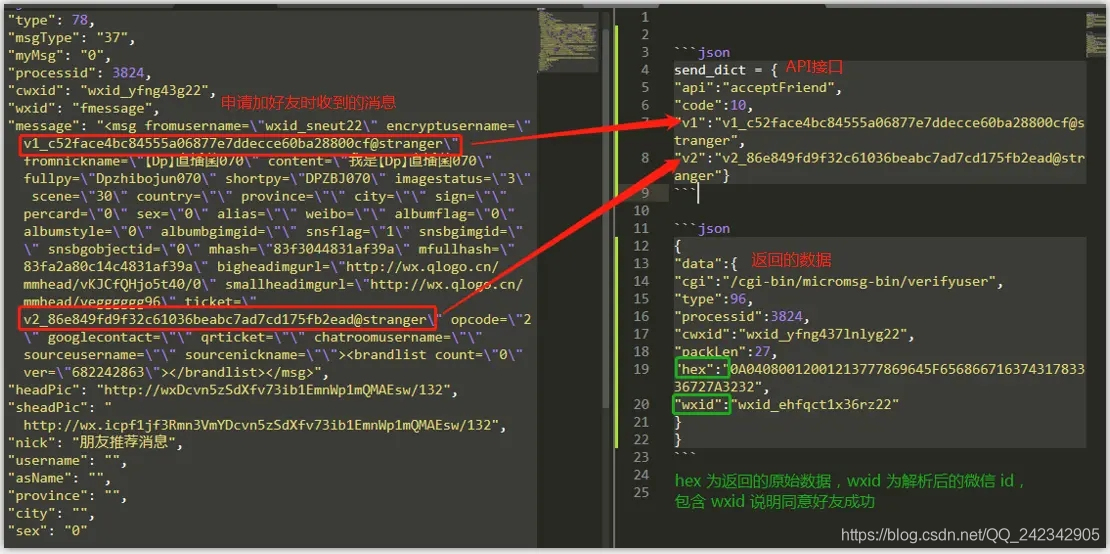This screenshot has height=554, width=1110.
Task: Click the "cwxid":"wxid_yfng437lnlyg22" line
Action: coord(794,334)
